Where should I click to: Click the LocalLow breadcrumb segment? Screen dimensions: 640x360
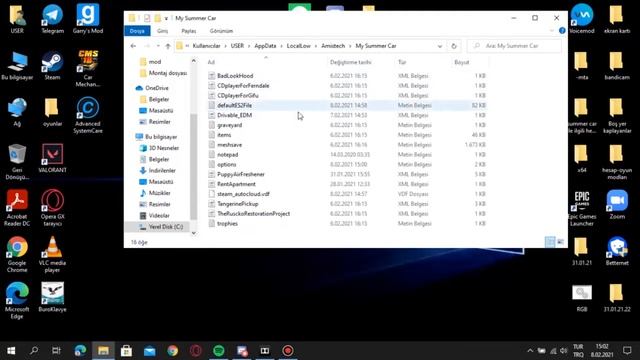point(298,46)
